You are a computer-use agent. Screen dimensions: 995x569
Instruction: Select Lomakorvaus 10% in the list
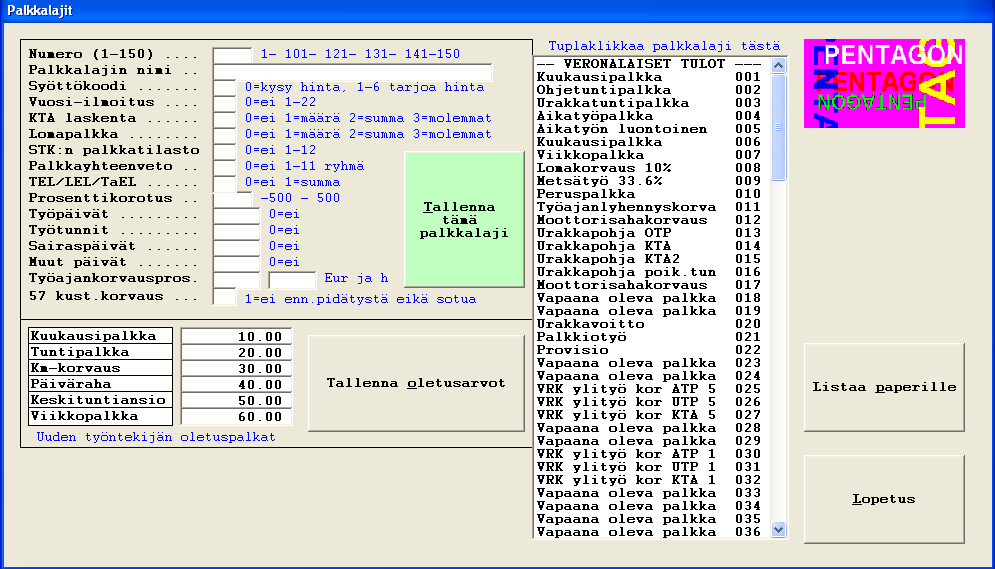click(648, 168)
